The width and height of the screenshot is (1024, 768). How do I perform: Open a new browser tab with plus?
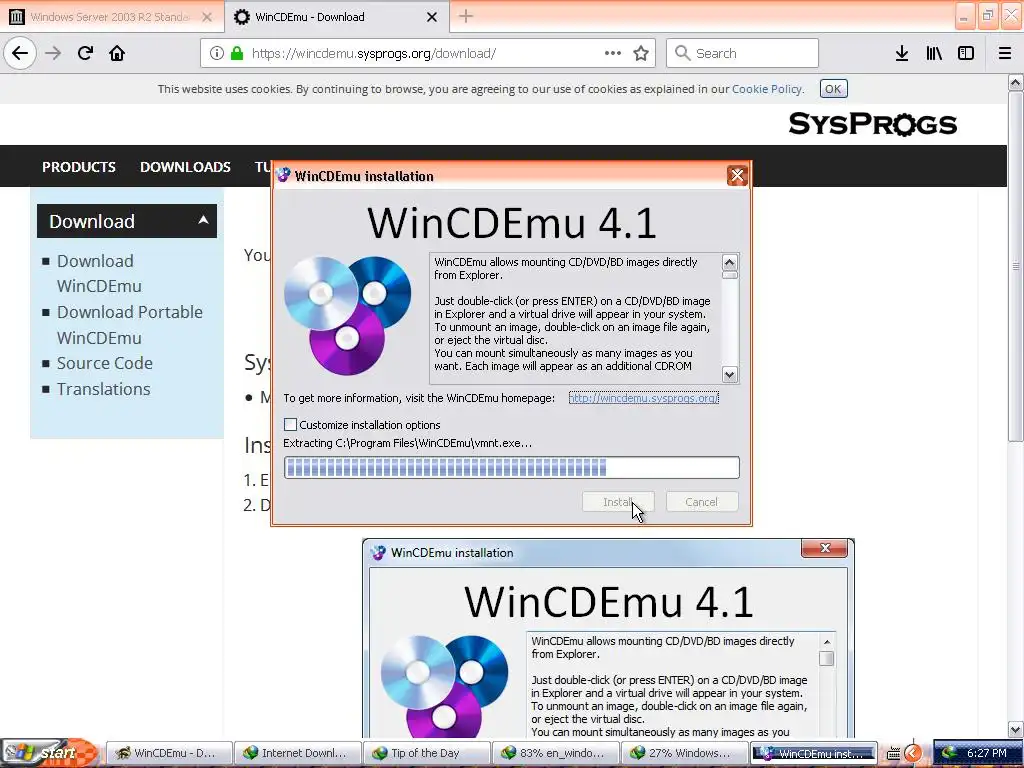tap(466, 16)
